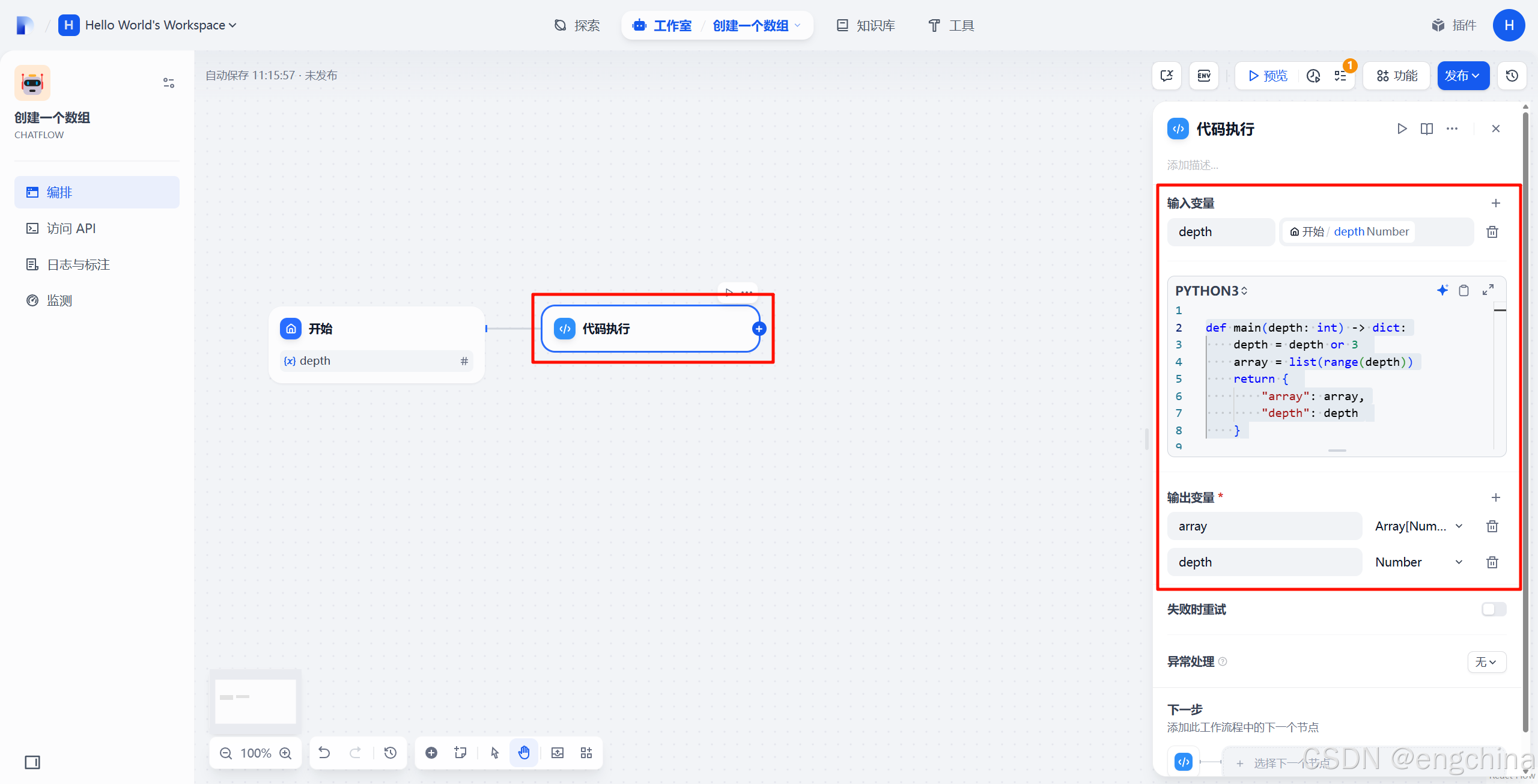The image size is (1538, 784).
Task: Click the undo arrow in bottom toolbar
Action: click(x=324, y=753)
